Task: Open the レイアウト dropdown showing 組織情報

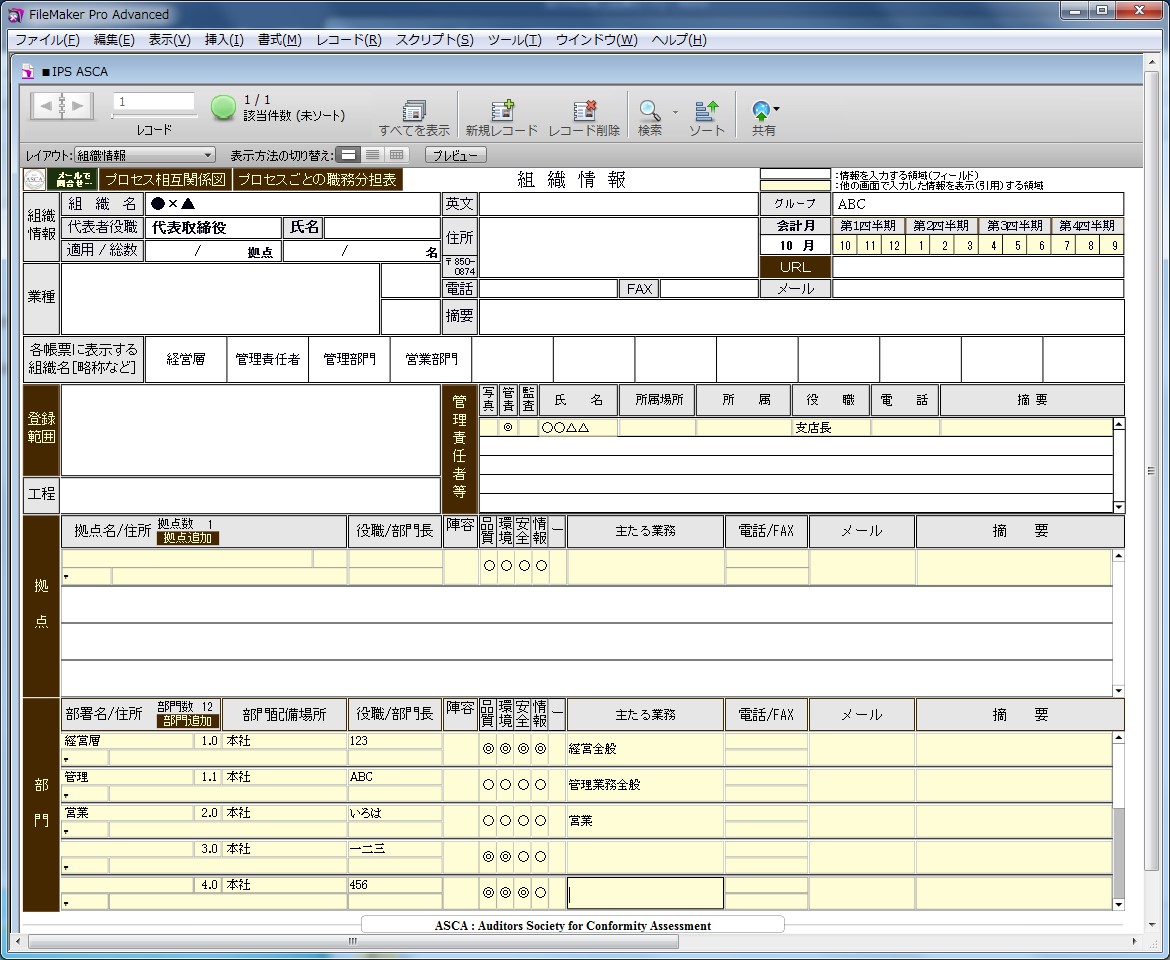Action: 145,155
